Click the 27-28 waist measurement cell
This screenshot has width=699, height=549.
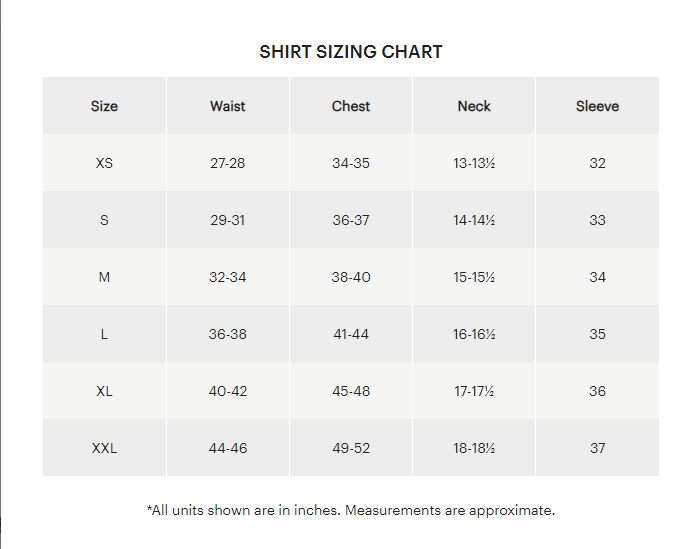(227, 163)
